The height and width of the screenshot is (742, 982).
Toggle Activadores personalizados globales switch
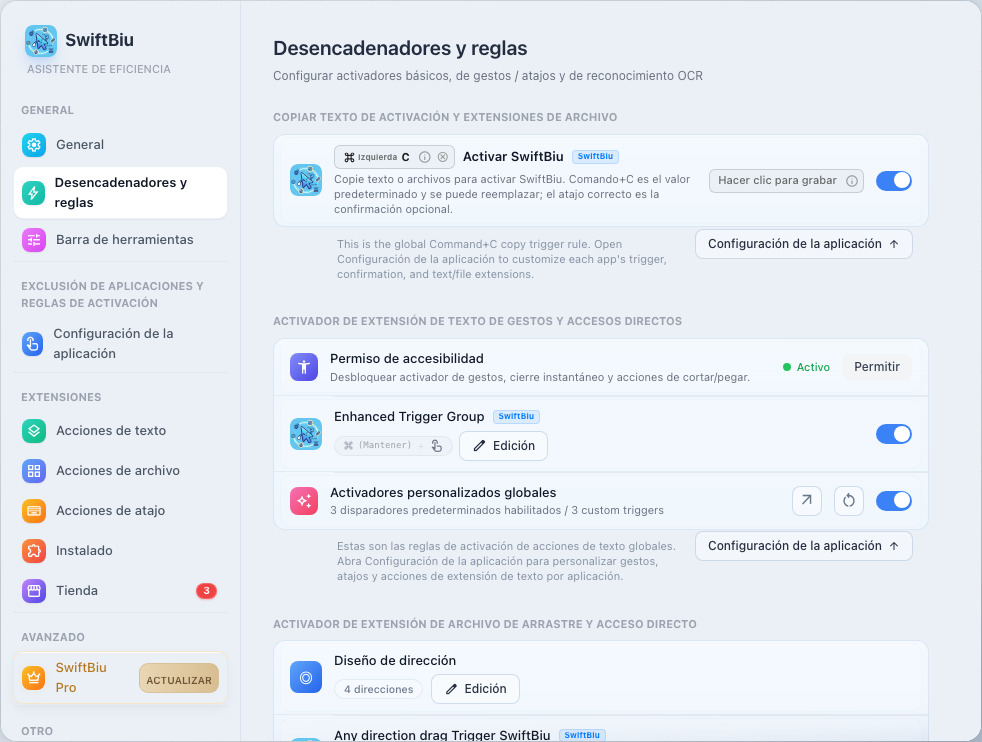coord(893,501)
